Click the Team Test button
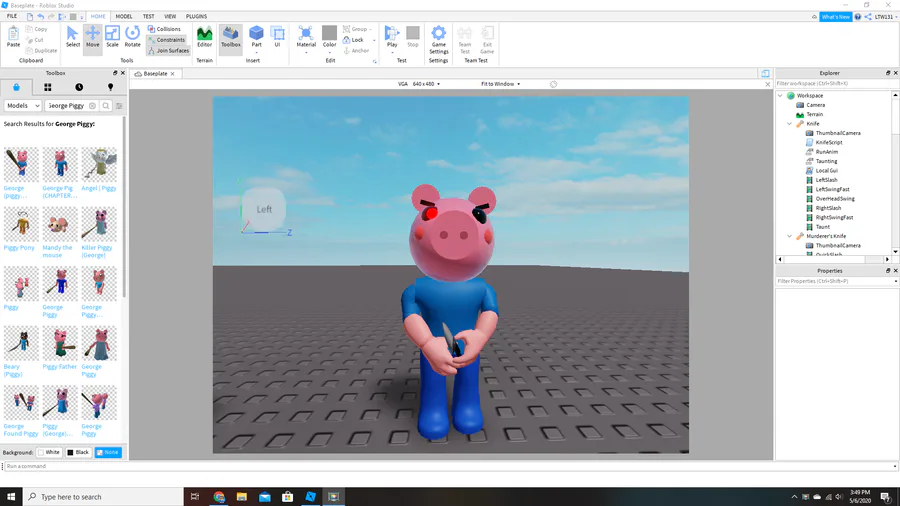 click(464, 40)
